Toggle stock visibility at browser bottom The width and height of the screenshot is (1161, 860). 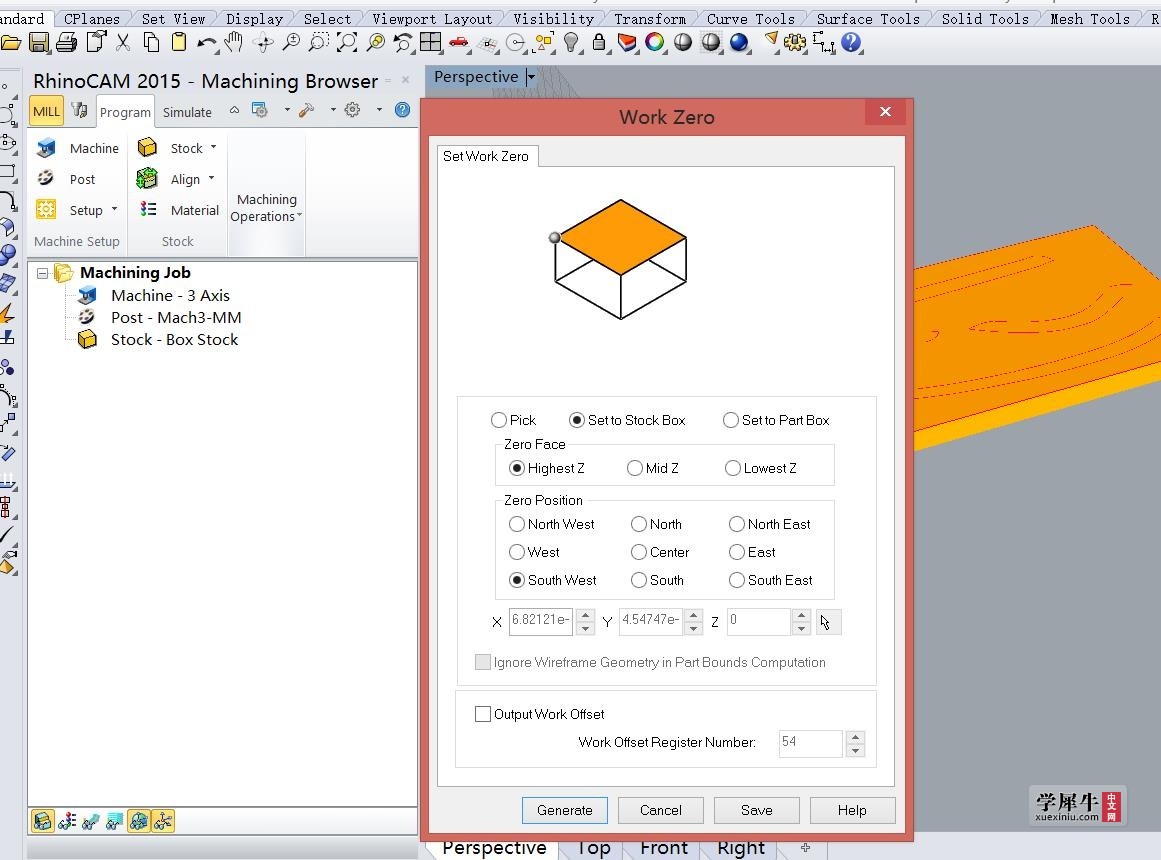pyautogui.click(x=43, y=821)
